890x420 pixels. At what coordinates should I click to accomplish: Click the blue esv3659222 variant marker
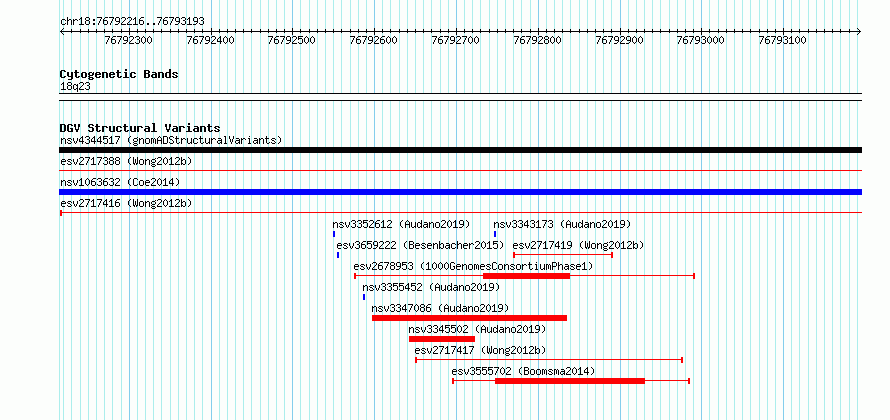[x=338, y=255]
